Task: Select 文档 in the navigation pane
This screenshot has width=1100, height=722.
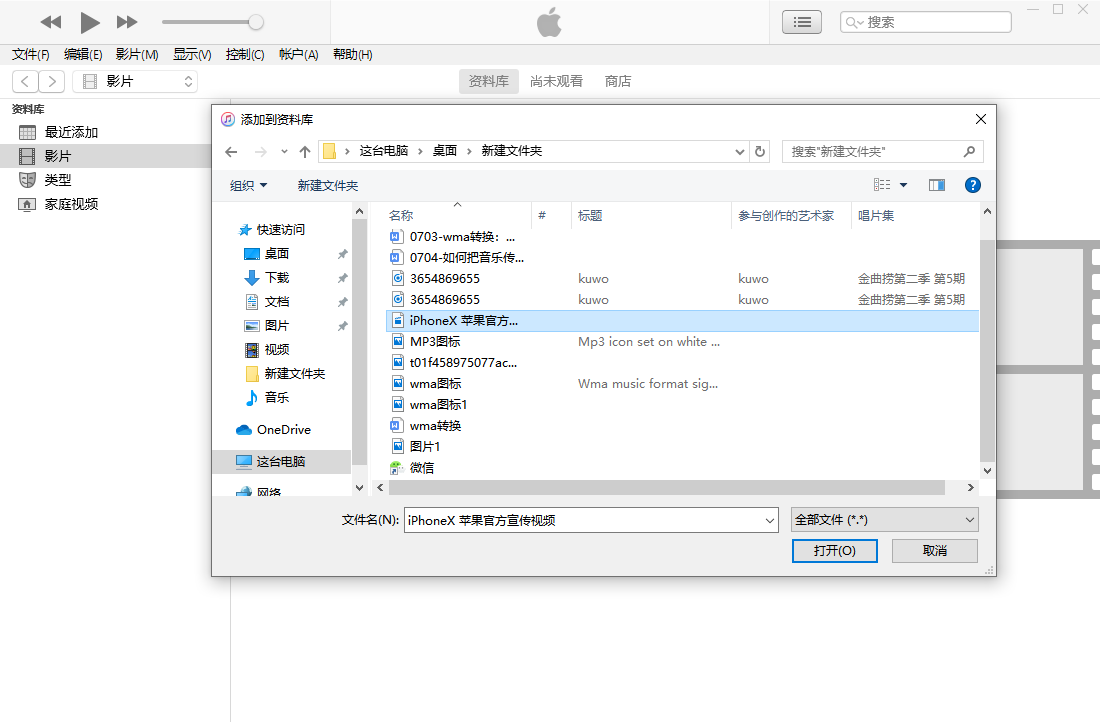Action: pos(276,302)
